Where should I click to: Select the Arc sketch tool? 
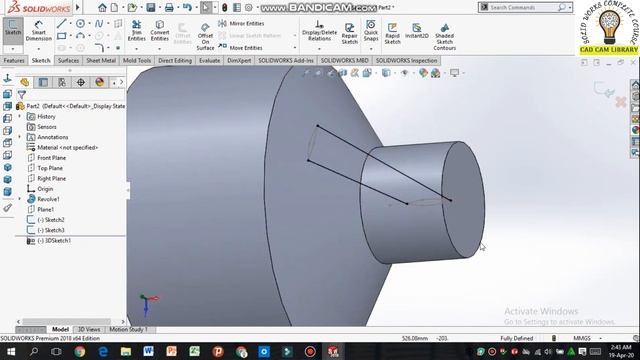80,36
